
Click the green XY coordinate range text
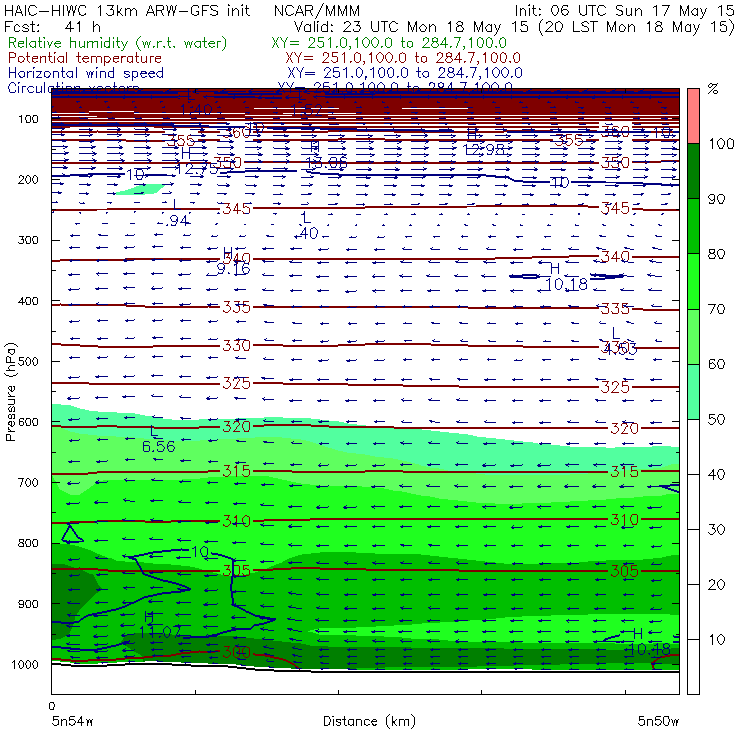coord(389,43)
